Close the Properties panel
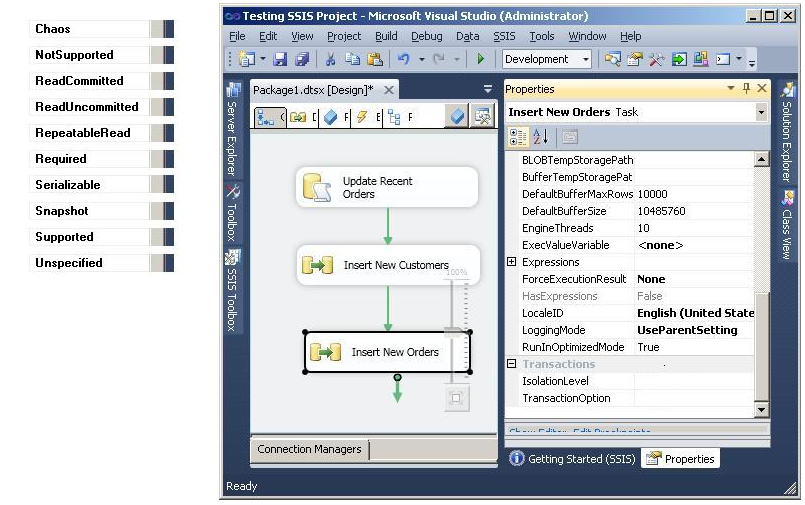 click(x=762, y=88)
